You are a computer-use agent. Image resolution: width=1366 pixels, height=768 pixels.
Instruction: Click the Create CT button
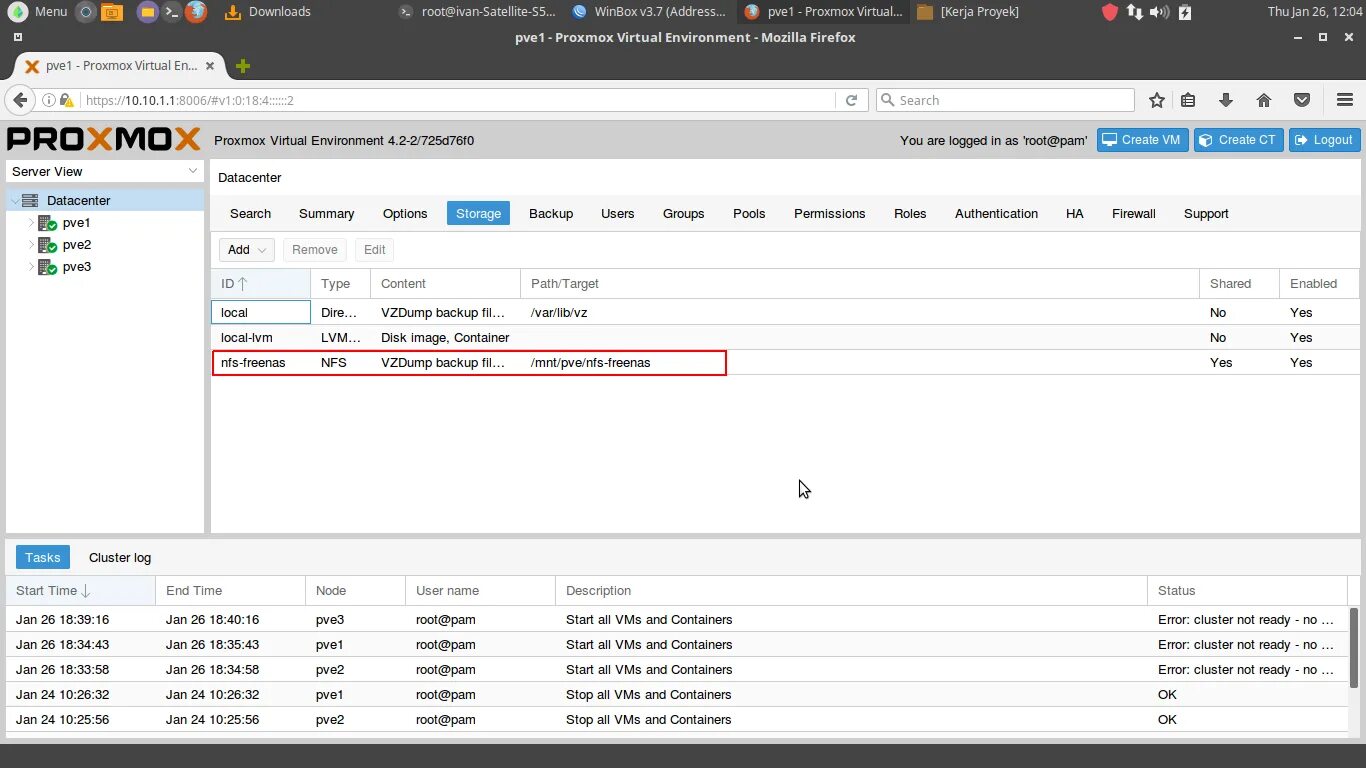tap(1238, 140)
